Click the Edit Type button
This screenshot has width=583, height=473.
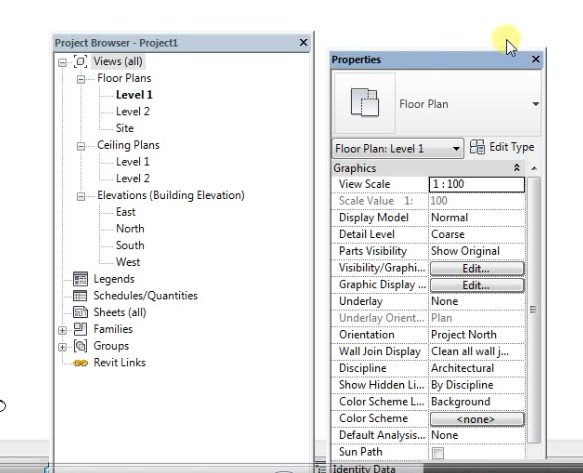click(x=502, y=147)
